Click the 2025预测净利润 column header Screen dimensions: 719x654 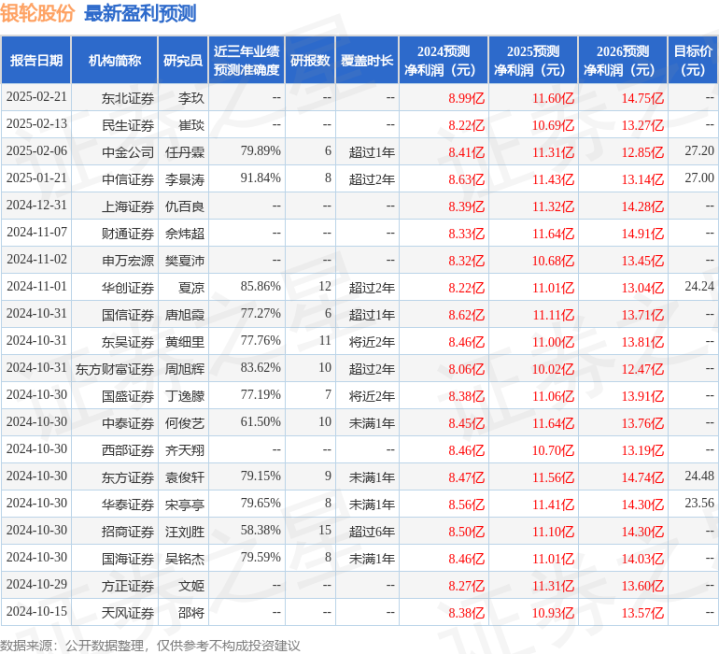coord(533,60)
